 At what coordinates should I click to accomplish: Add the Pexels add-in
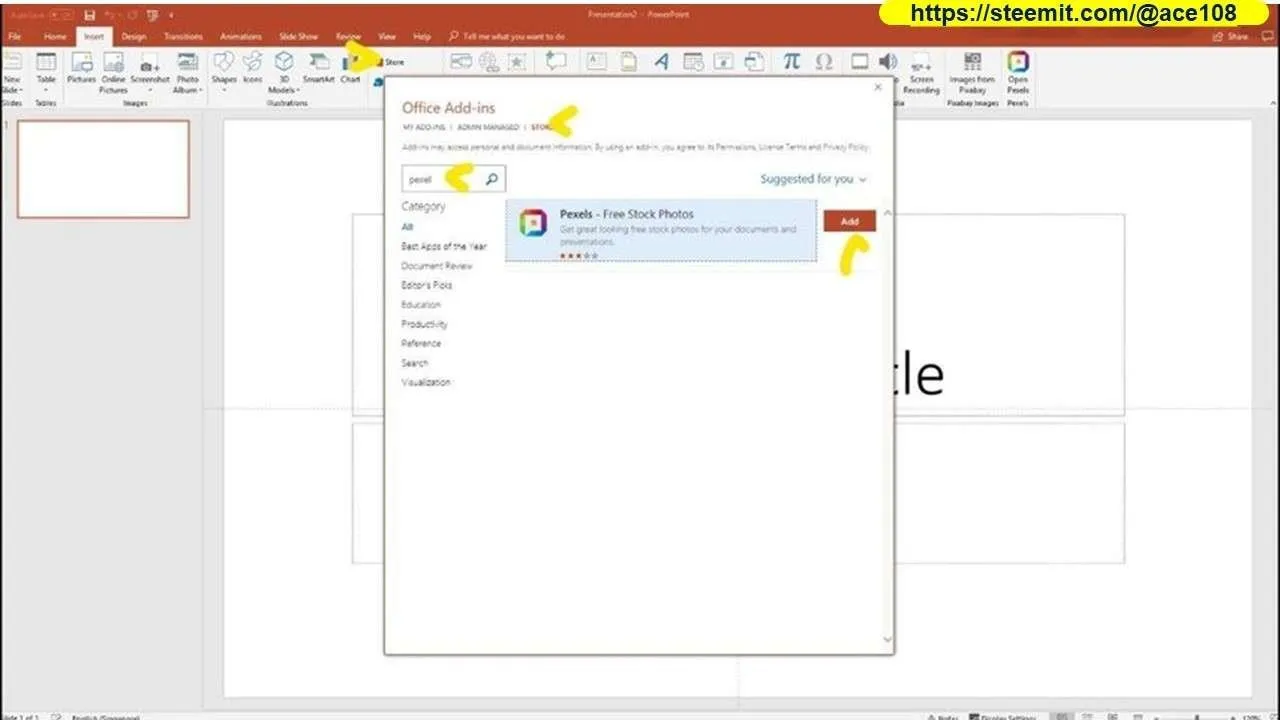tap(849, 222)
